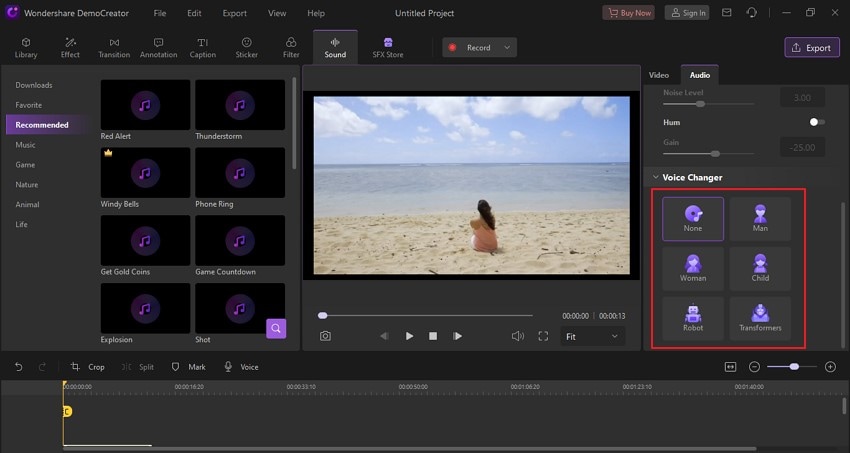Open the File menu
This screenshot has height=453, width=850.
coord(159,13)
